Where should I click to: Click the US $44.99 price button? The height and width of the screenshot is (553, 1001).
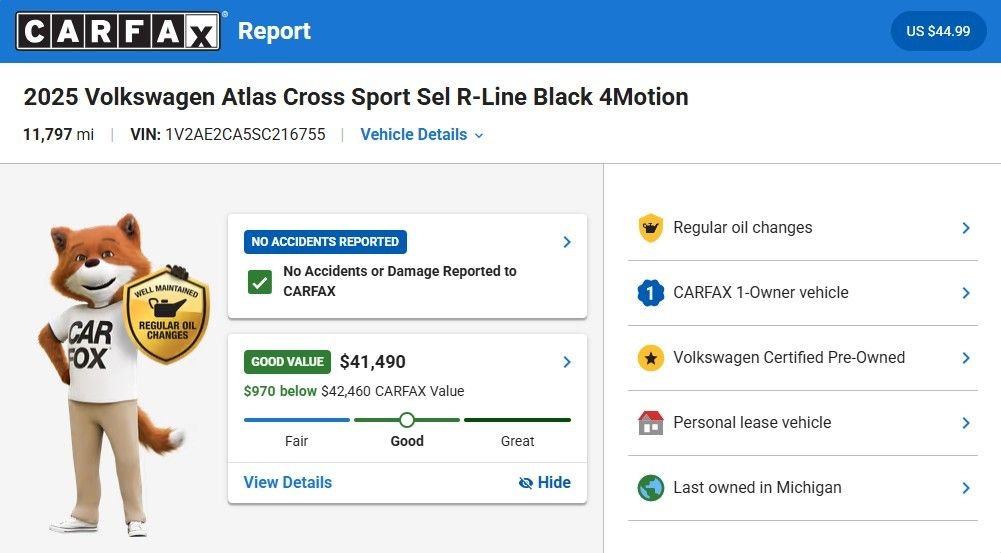click(938, 31)
